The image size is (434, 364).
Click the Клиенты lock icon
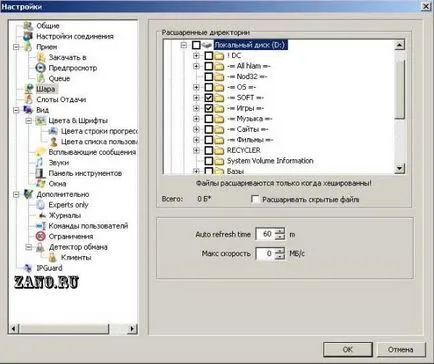(x=53, y=257)
